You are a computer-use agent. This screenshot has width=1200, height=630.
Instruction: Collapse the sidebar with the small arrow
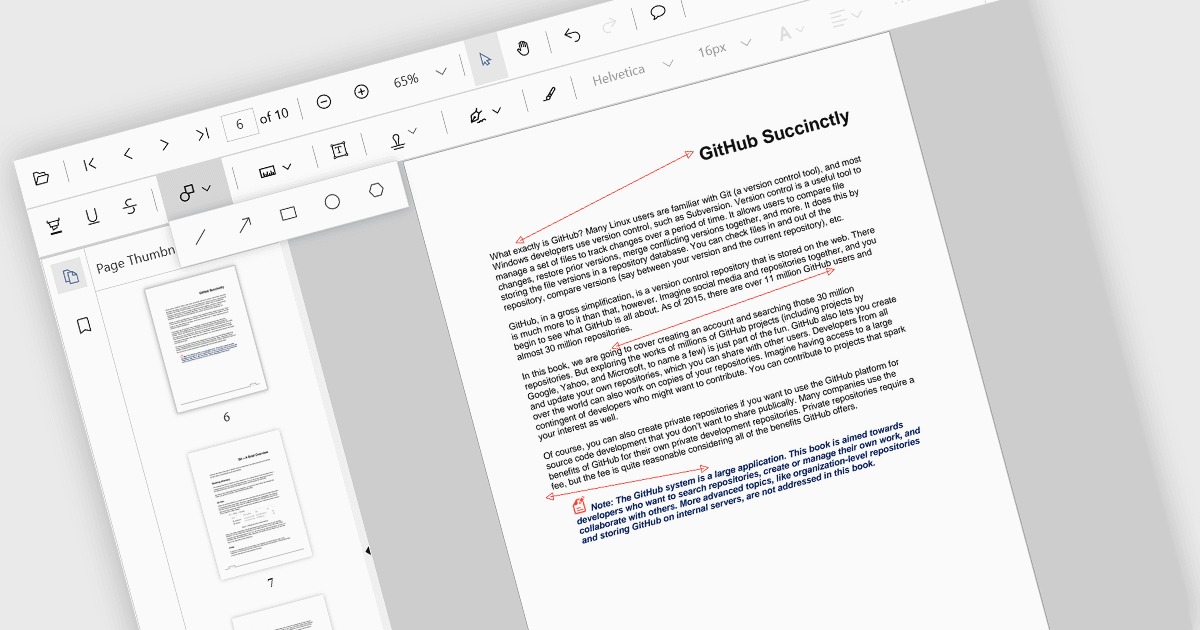[367, 550]
